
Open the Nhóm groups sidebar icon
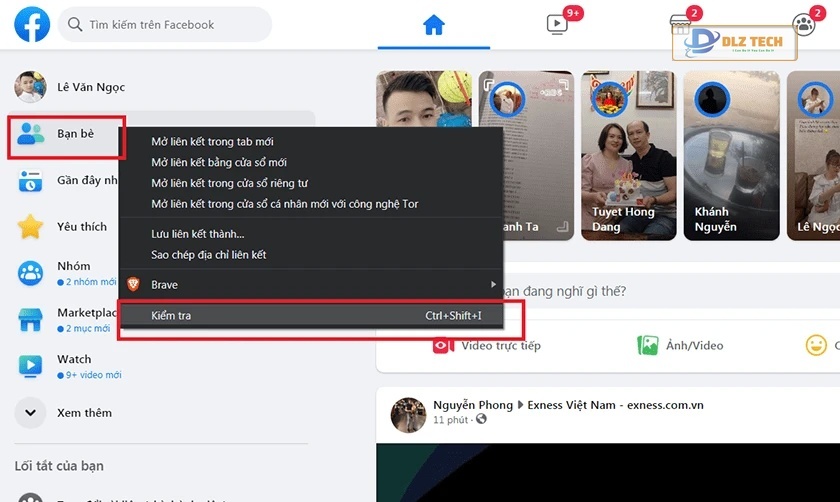(31, 273)
